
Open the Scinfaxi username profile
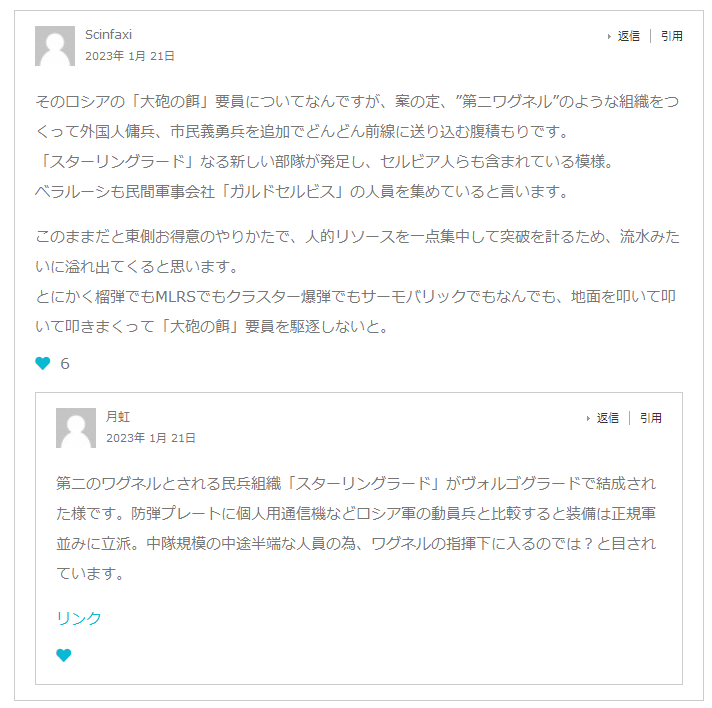click(x=108, y=35)
